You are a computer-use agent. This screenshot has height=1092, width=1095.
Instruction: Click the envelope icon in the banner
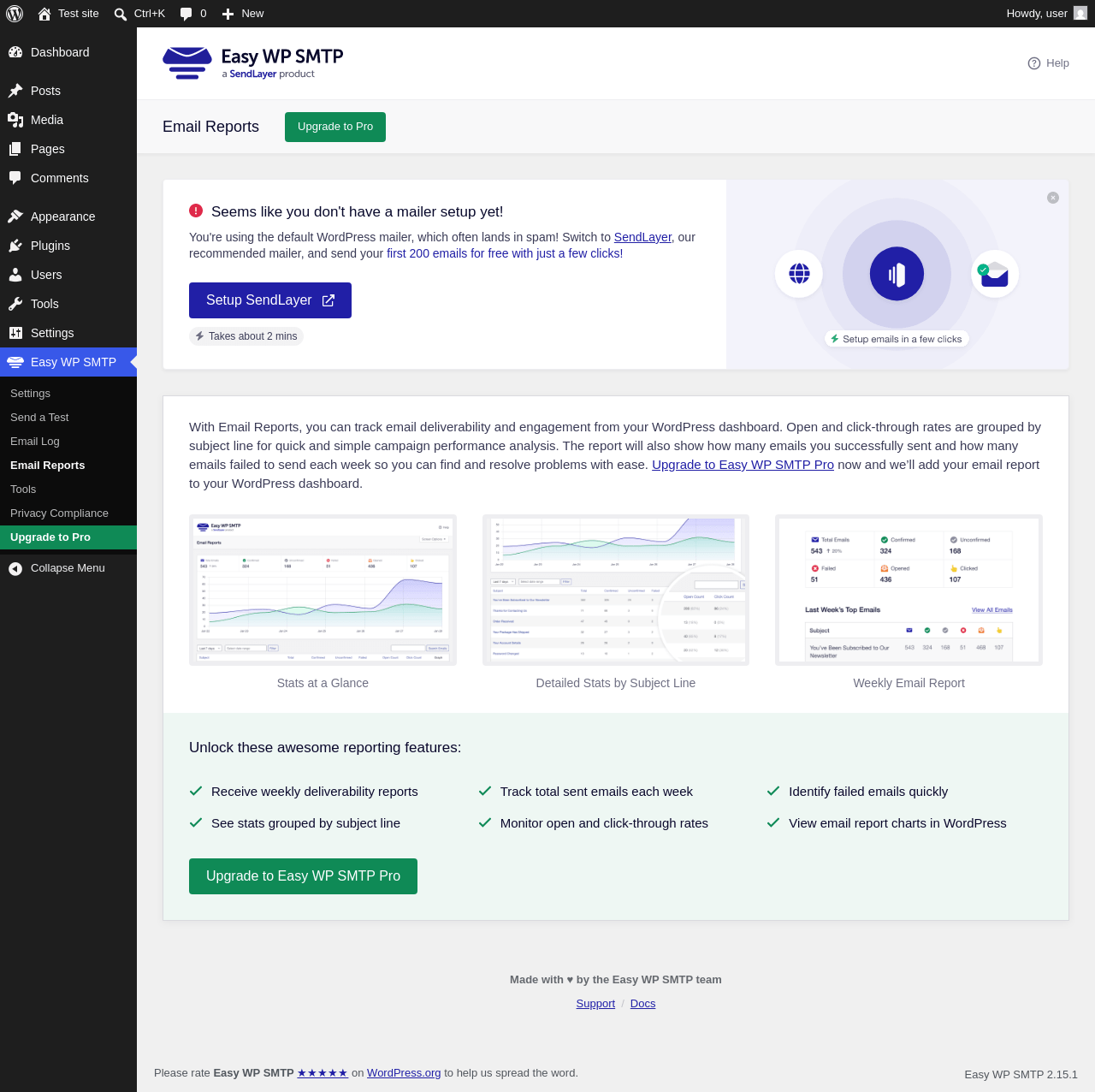coord(995,274)
